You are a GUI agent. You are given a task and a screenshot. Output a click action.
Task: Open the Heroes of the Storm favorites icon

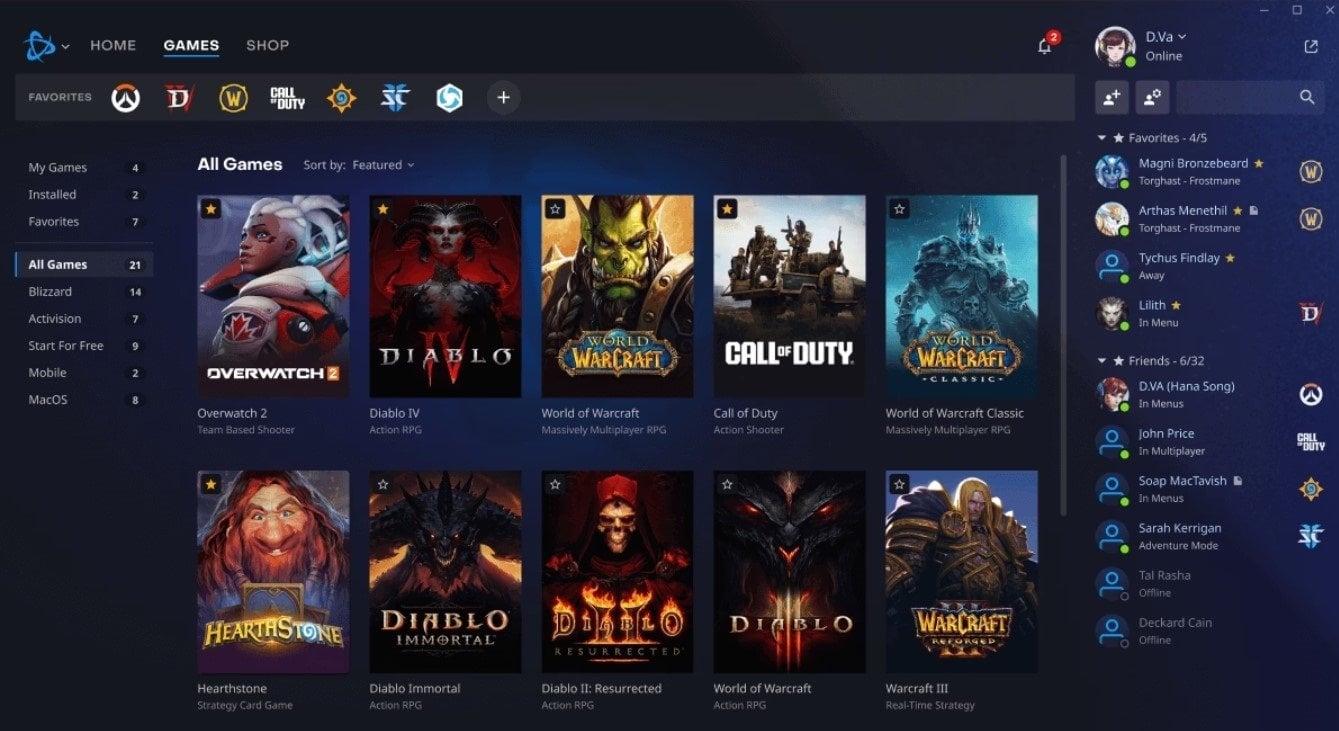[x=449, y=98]
